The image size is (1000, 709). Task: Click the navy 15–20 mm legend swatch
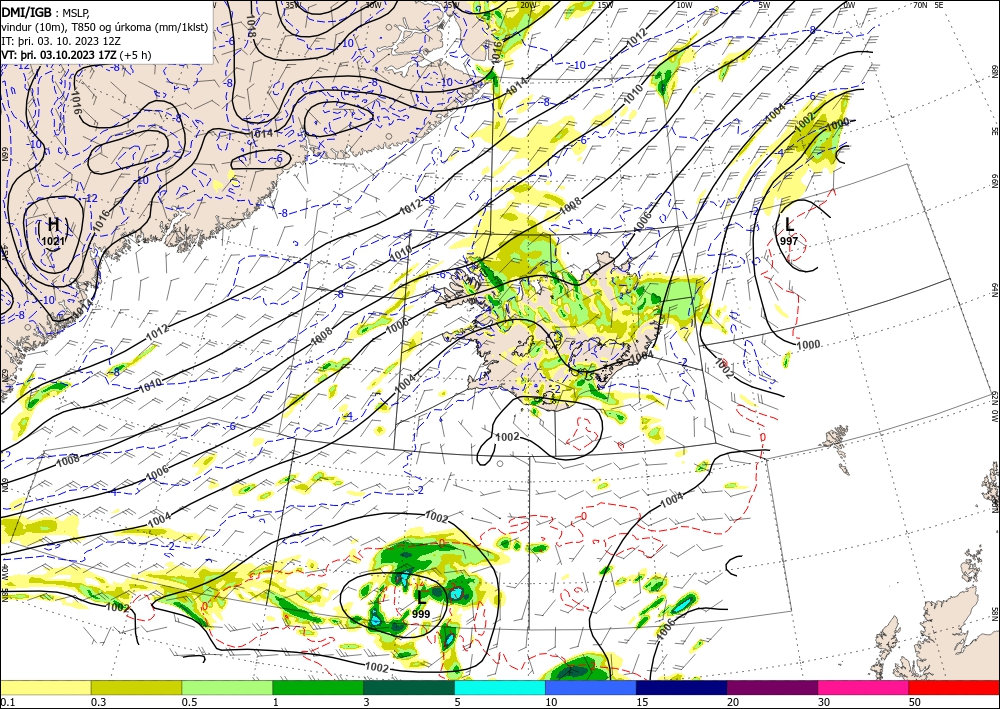pyautogui.click(x=682, y=687)
